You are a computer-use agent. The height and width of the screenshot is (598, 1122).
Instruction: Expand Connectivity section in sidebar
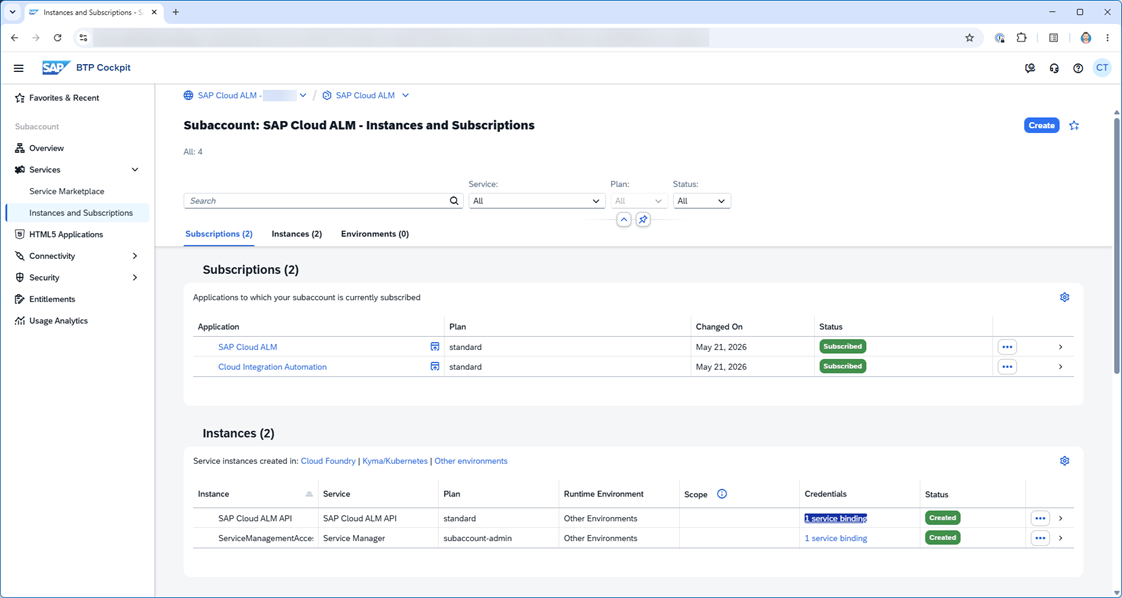pyautogui.click(x=135, y=256)
